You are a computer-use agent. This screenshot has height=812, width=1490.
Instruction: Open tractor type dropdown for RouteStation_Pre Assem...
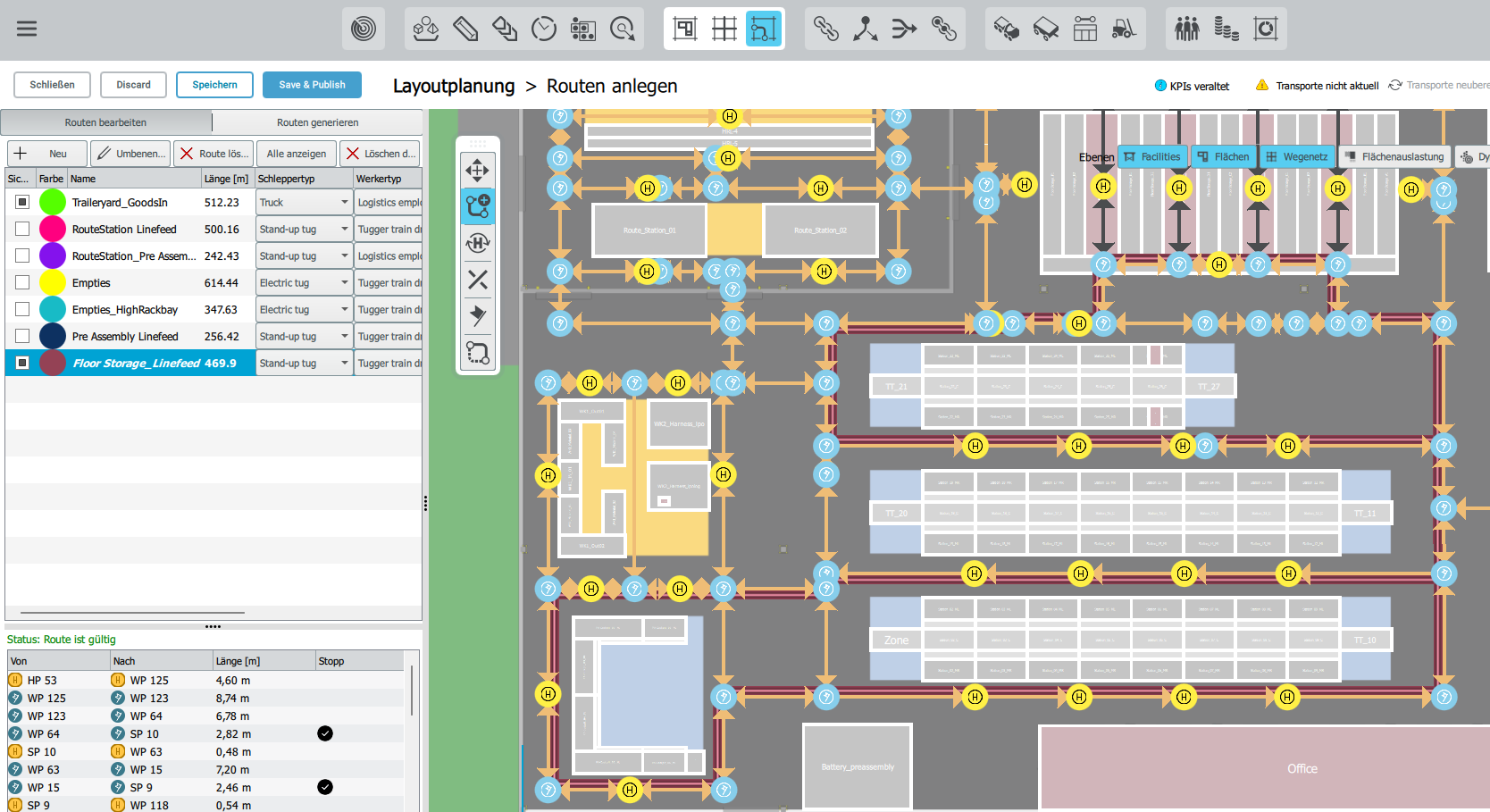(305, 256)
